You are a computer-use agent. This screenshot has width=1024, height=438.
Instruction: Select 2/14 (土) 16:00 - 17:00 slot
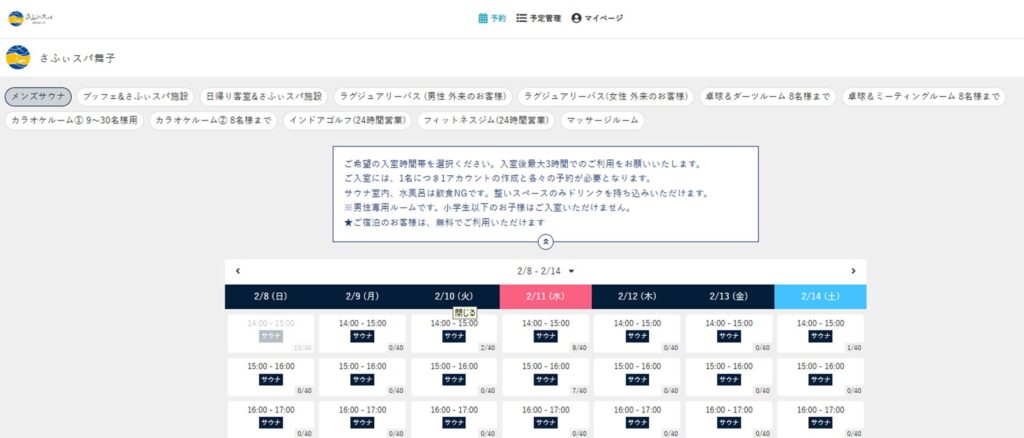pos(820,420)
